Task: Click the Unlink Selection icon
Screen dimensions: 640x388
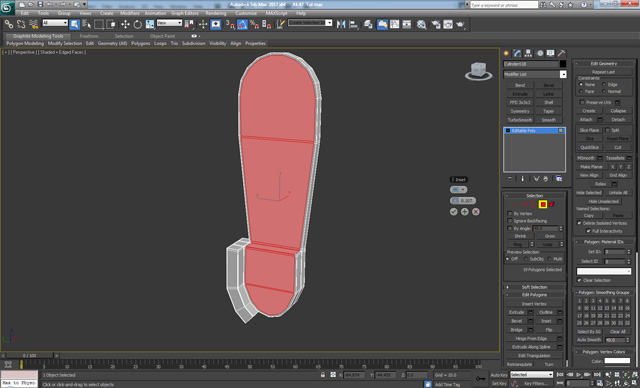Action: pos(21,24)
